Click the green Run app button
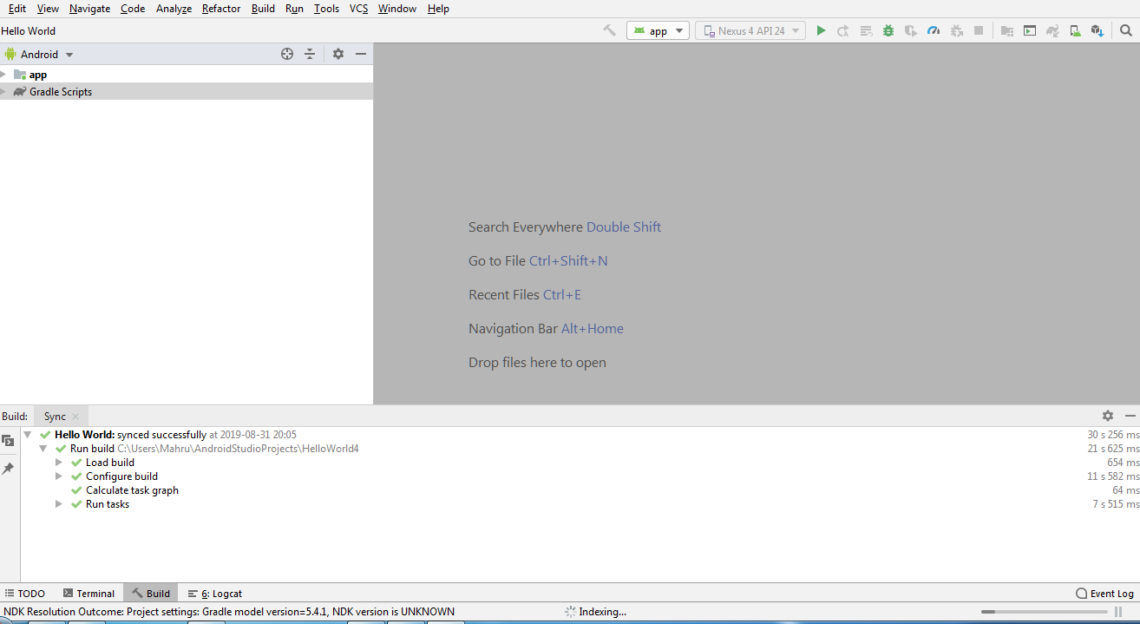 coord(821,31)
